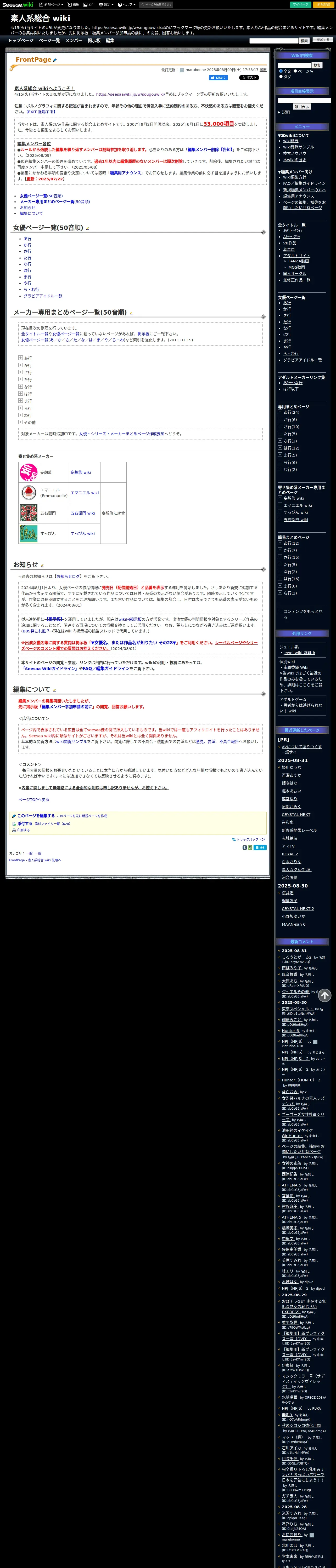
Task: Open メンバー navigation tab
Action: [74, 40]
